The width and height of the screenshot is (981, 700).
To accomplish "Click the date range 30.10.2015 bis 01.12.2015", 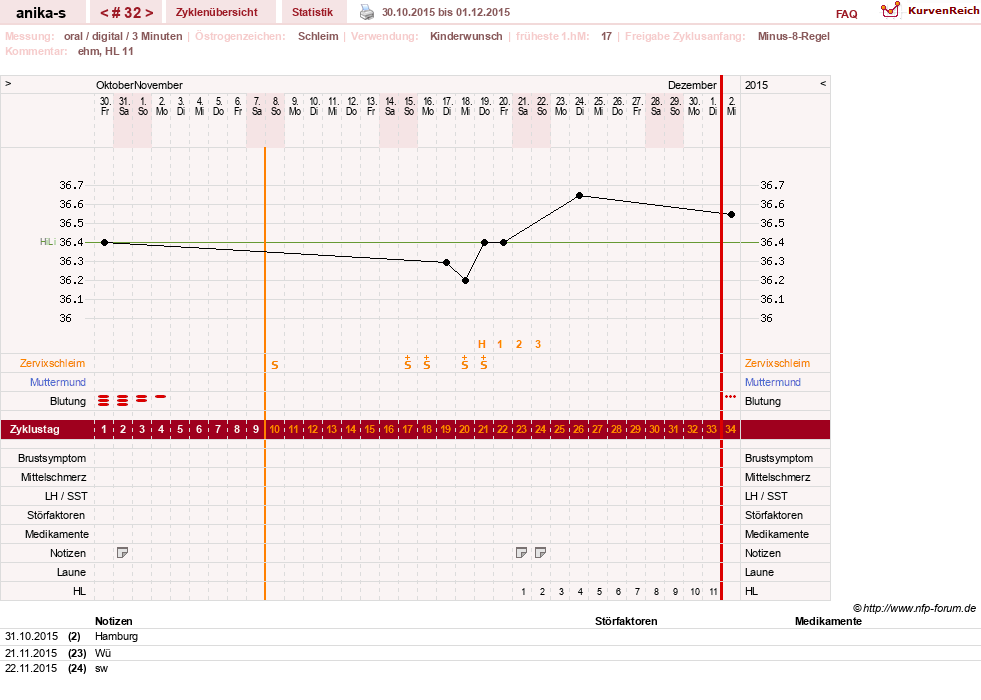I will coord(446,12).
